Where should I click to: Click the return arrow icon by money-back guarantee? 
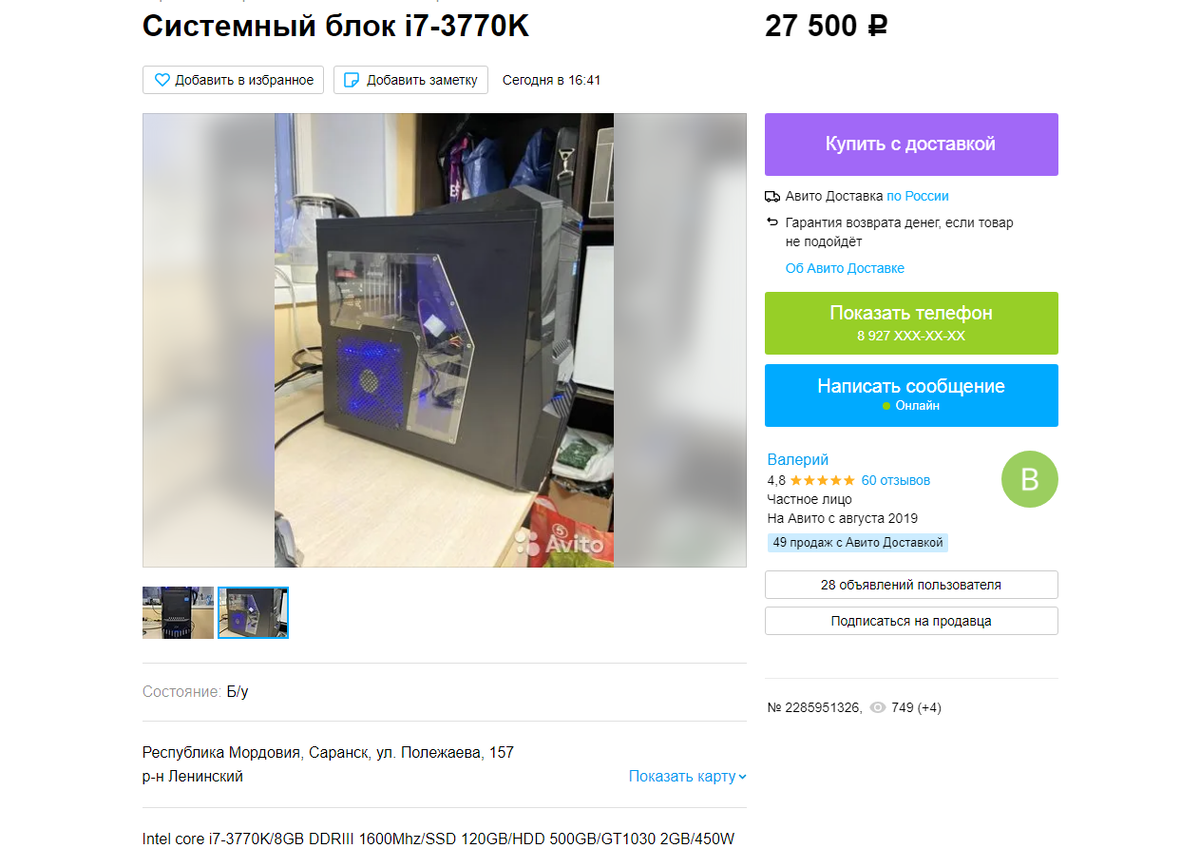pyautogui.click(x=772, y=222)
